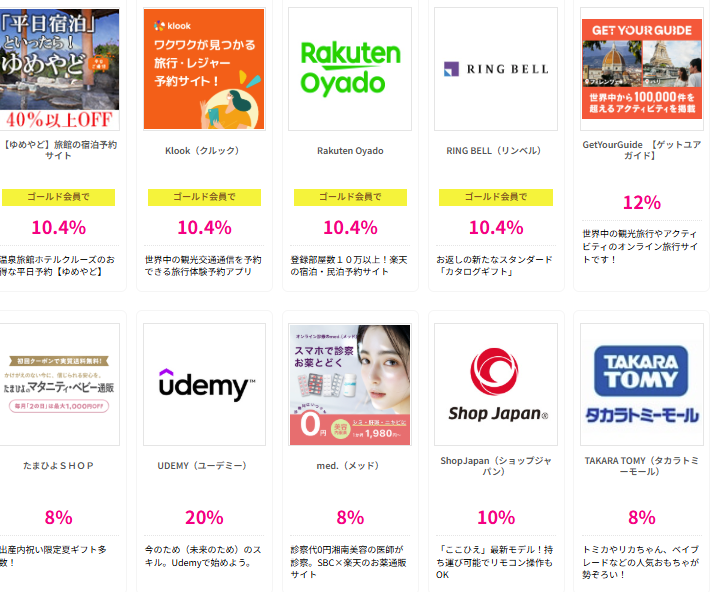This screenshot has width=712, height=592.
Task: Click the yellow ゴールド会員で badge under Klook
Action: 204,197
